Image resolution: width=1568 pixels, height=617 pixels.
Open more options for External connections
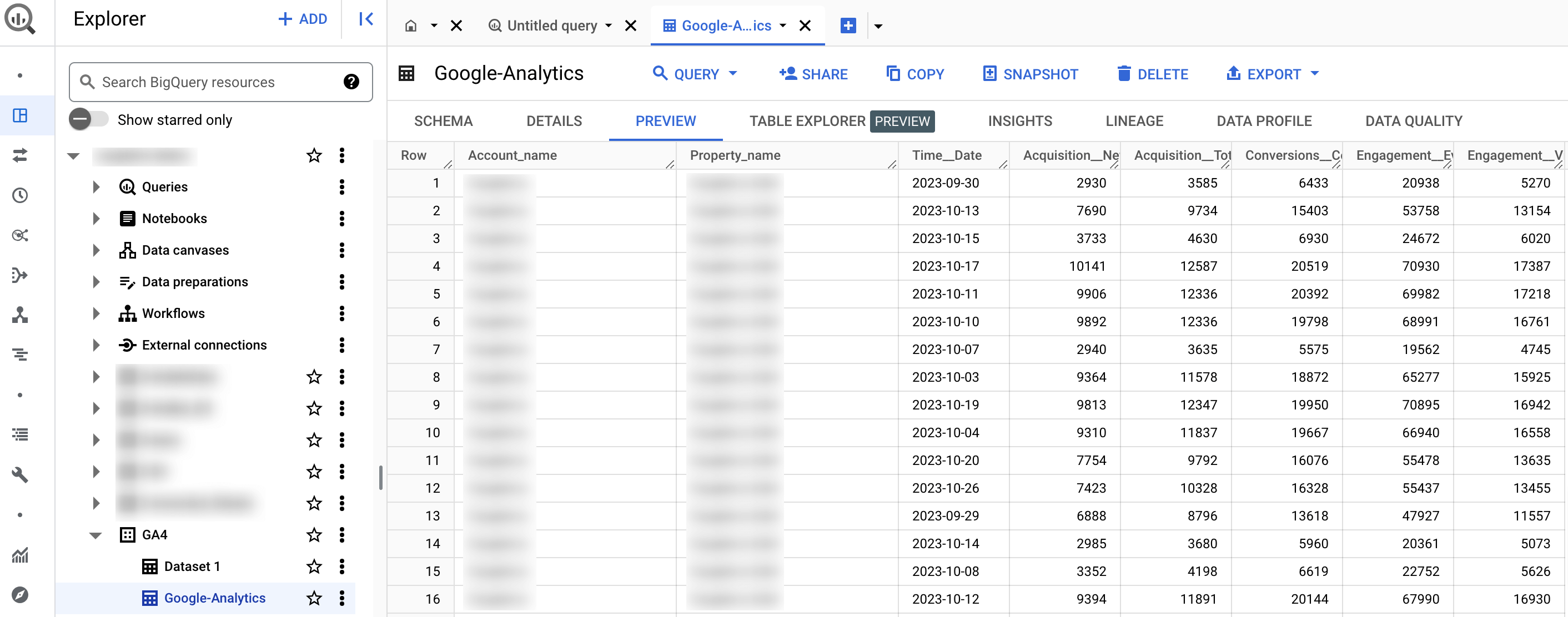pyautogui.click(x=342, y=345)
